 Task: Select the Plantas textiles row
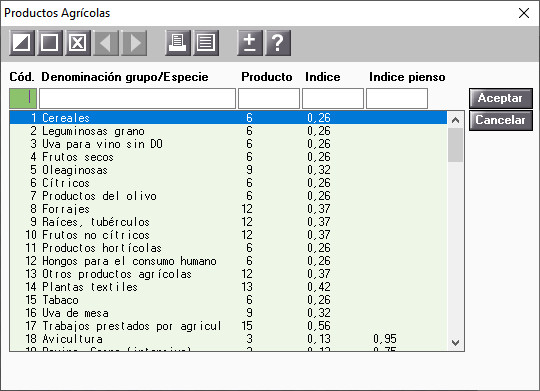(x=228, y=287)
